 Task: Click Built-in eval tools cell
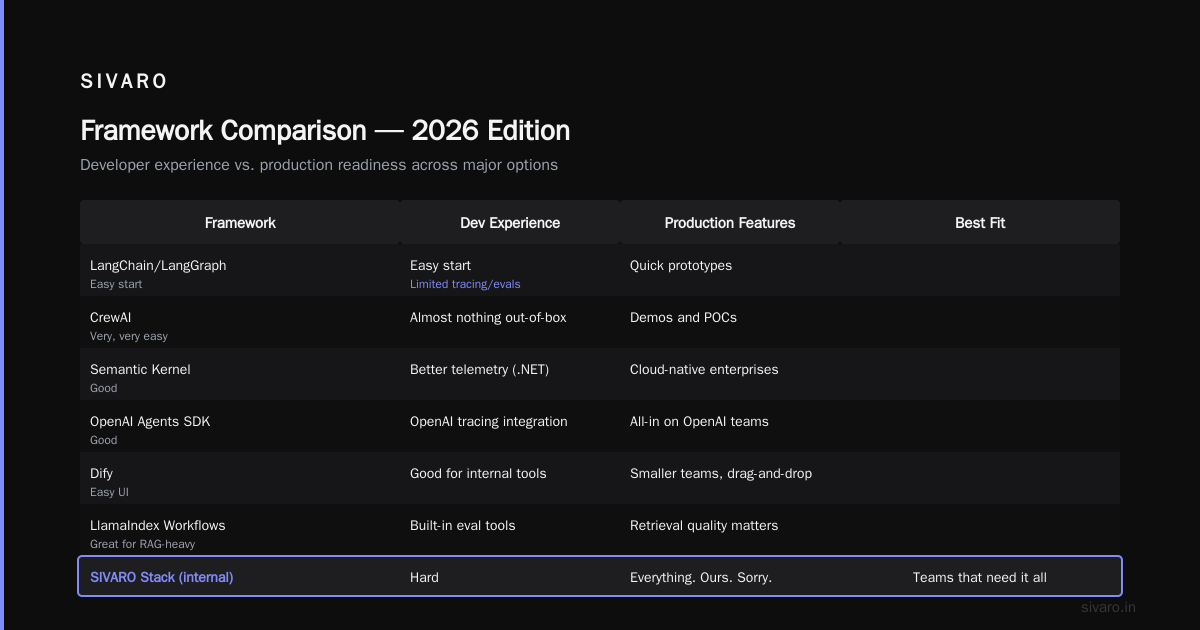(x=463, y=525)
